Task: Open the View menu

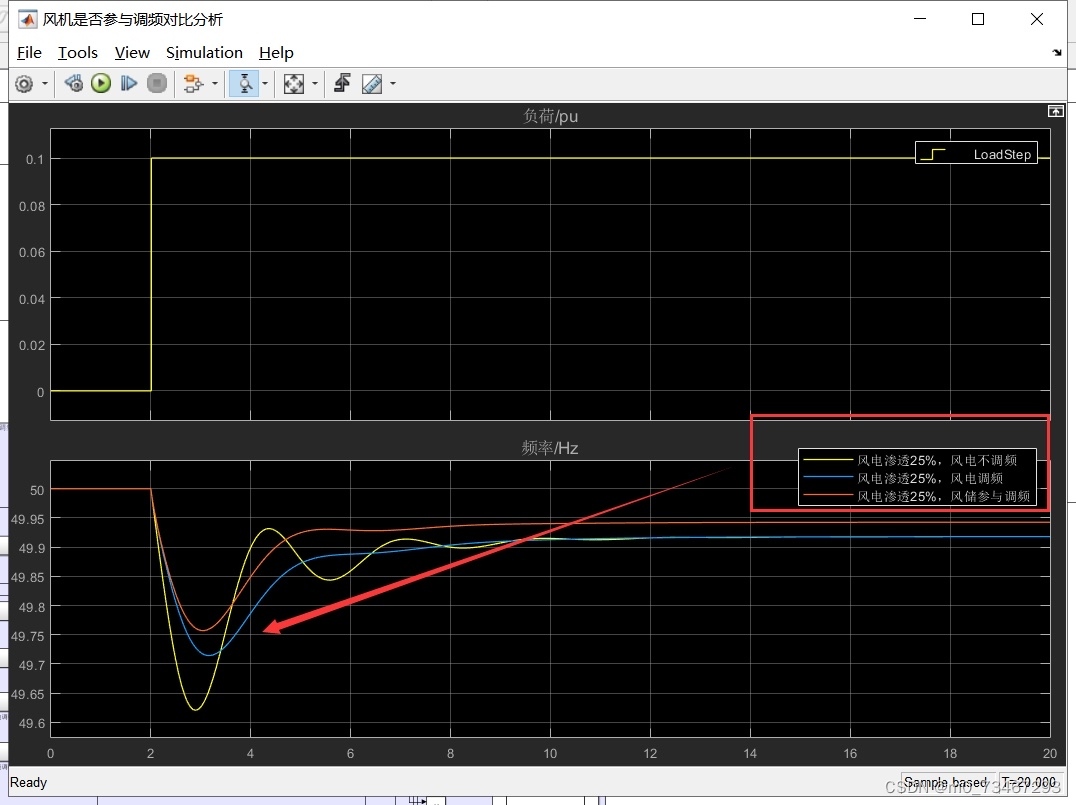Action: [132, 53]
